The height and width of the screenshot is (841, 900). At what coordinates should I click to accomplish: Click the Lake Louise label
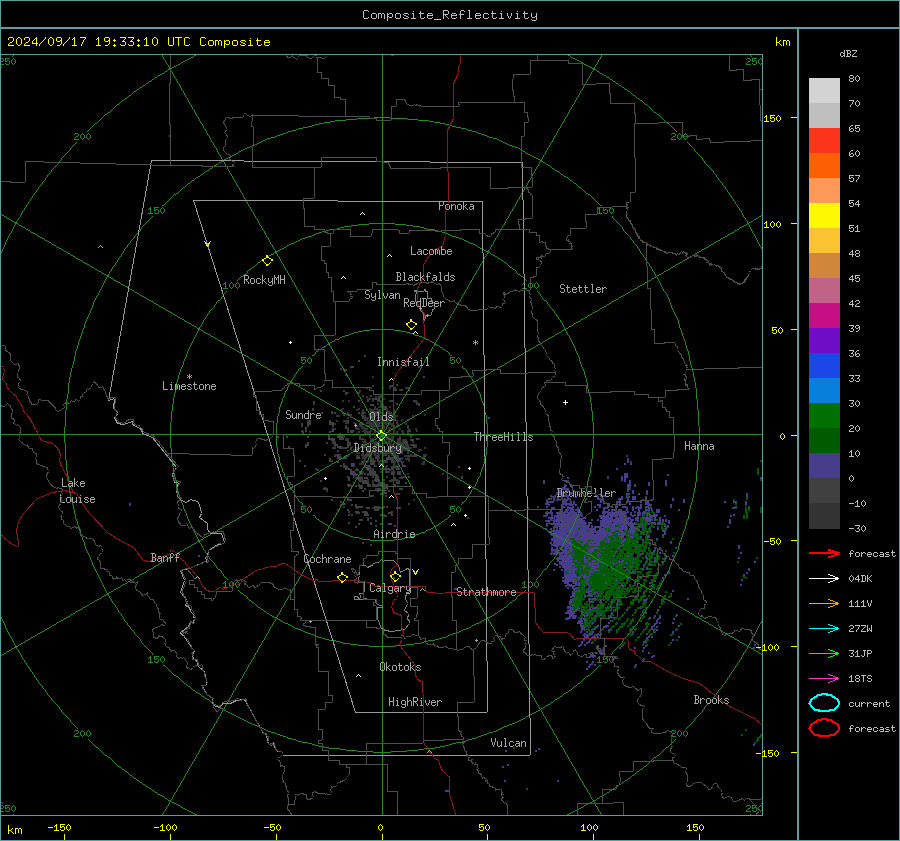77,491
